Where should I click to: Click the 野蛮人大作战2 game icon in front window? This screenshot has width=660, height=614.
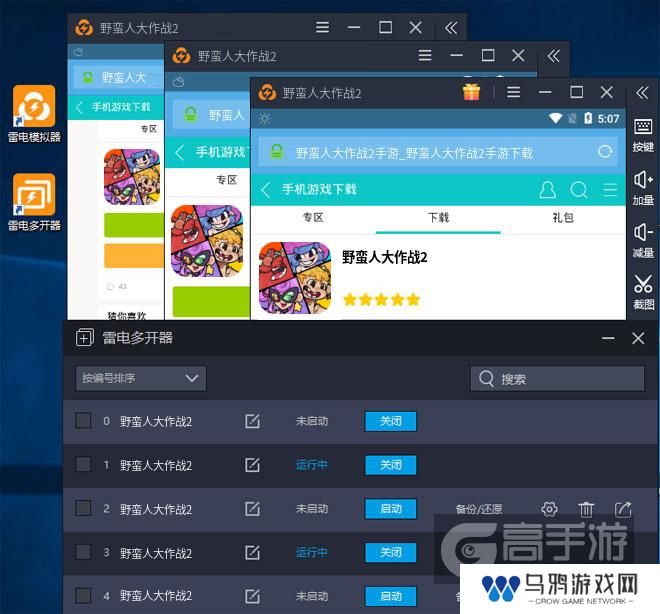click(295, 278)
